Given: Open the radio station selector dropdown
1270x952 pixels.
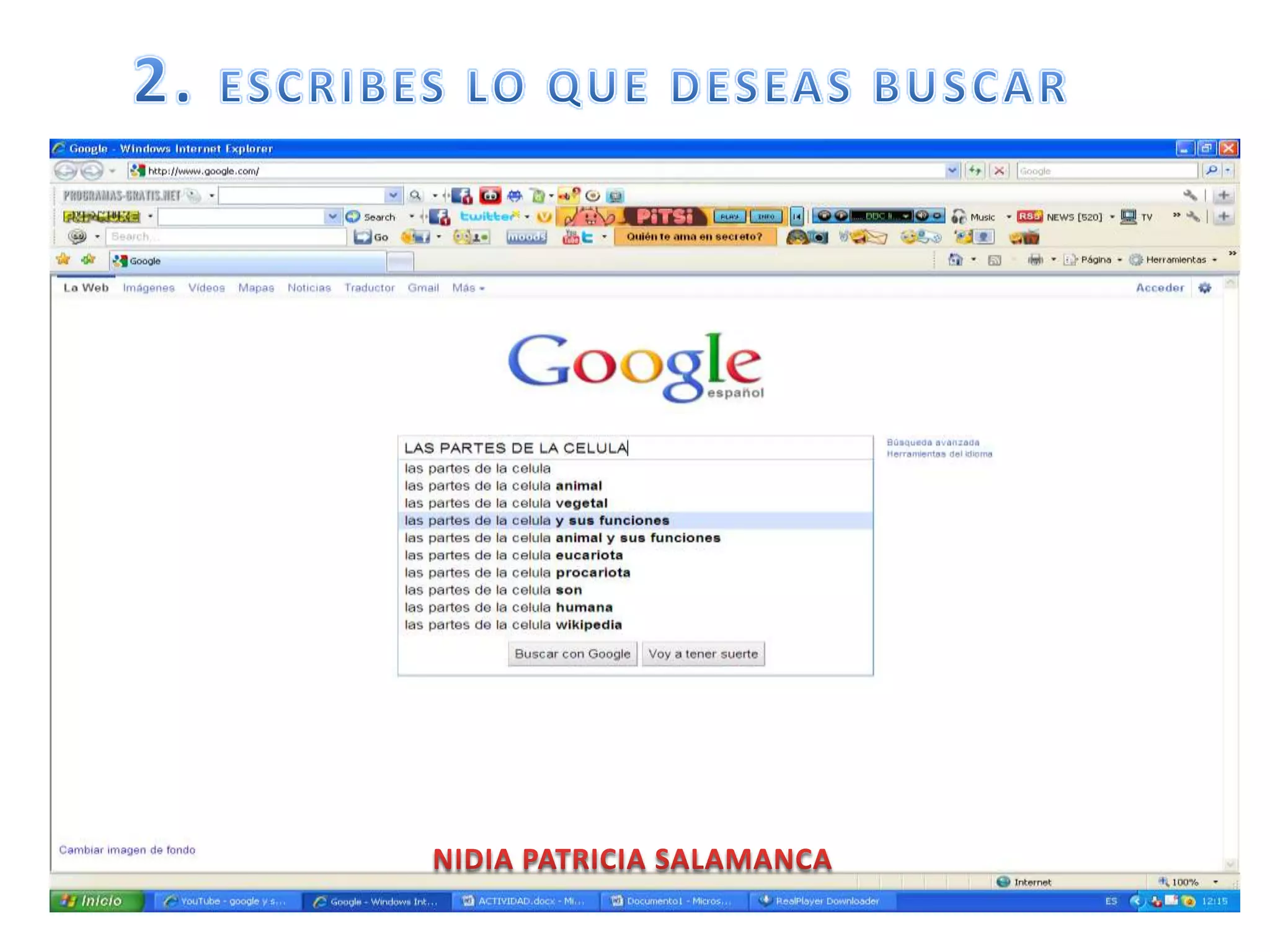Looking at the screenshot, I should point(906,216).
